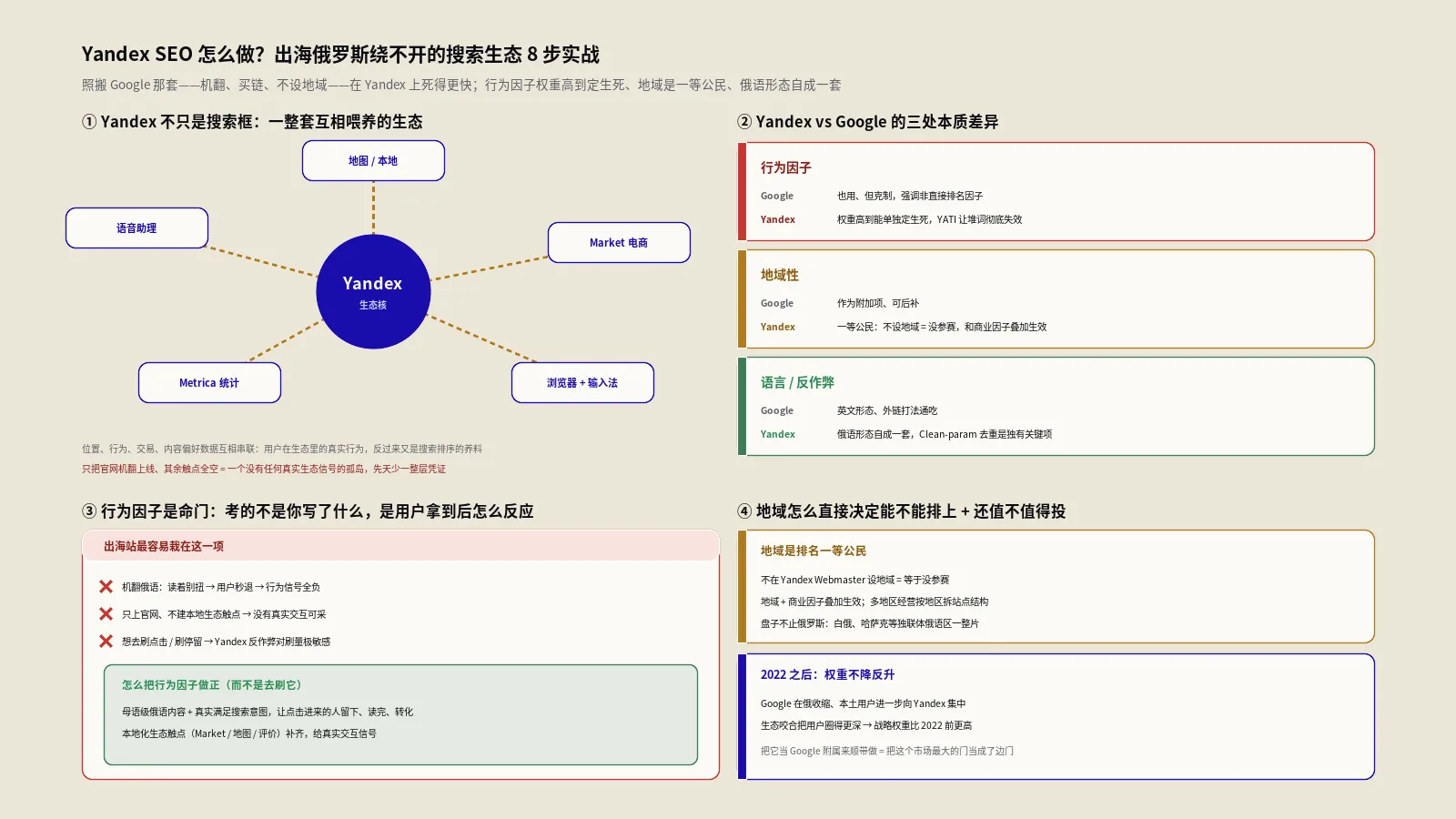Click the 语言 / 反作弊 card title
The image size is (1456, 819).
[797, 382]
